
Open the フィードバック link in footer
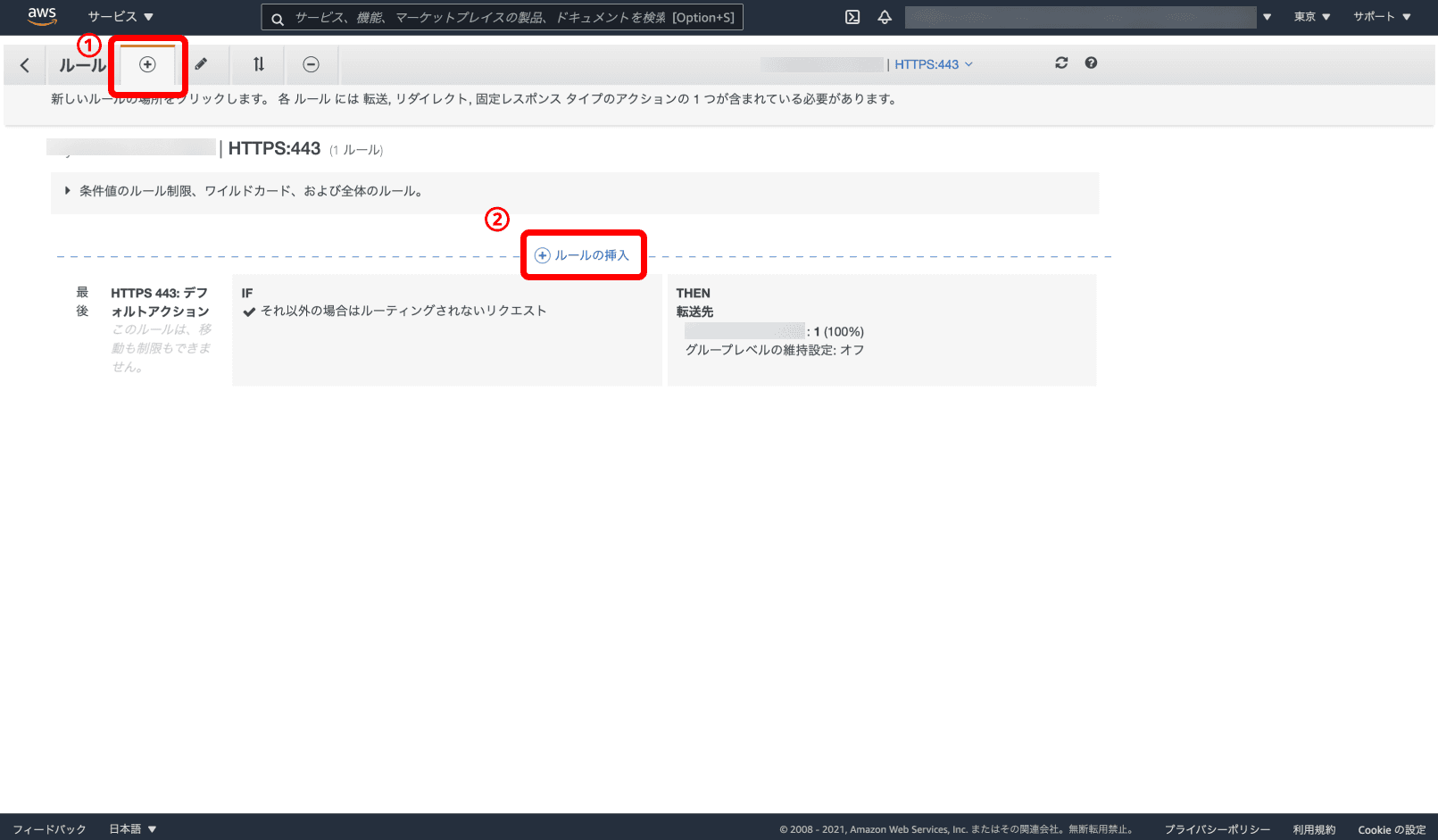[x=49, y=829]
